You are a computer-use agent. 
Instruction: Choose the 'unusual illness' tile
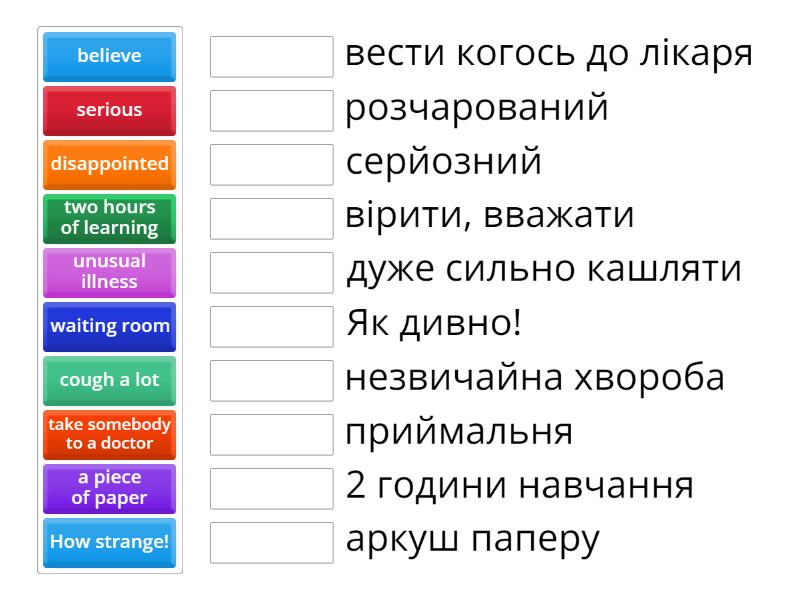coord(110,273)
